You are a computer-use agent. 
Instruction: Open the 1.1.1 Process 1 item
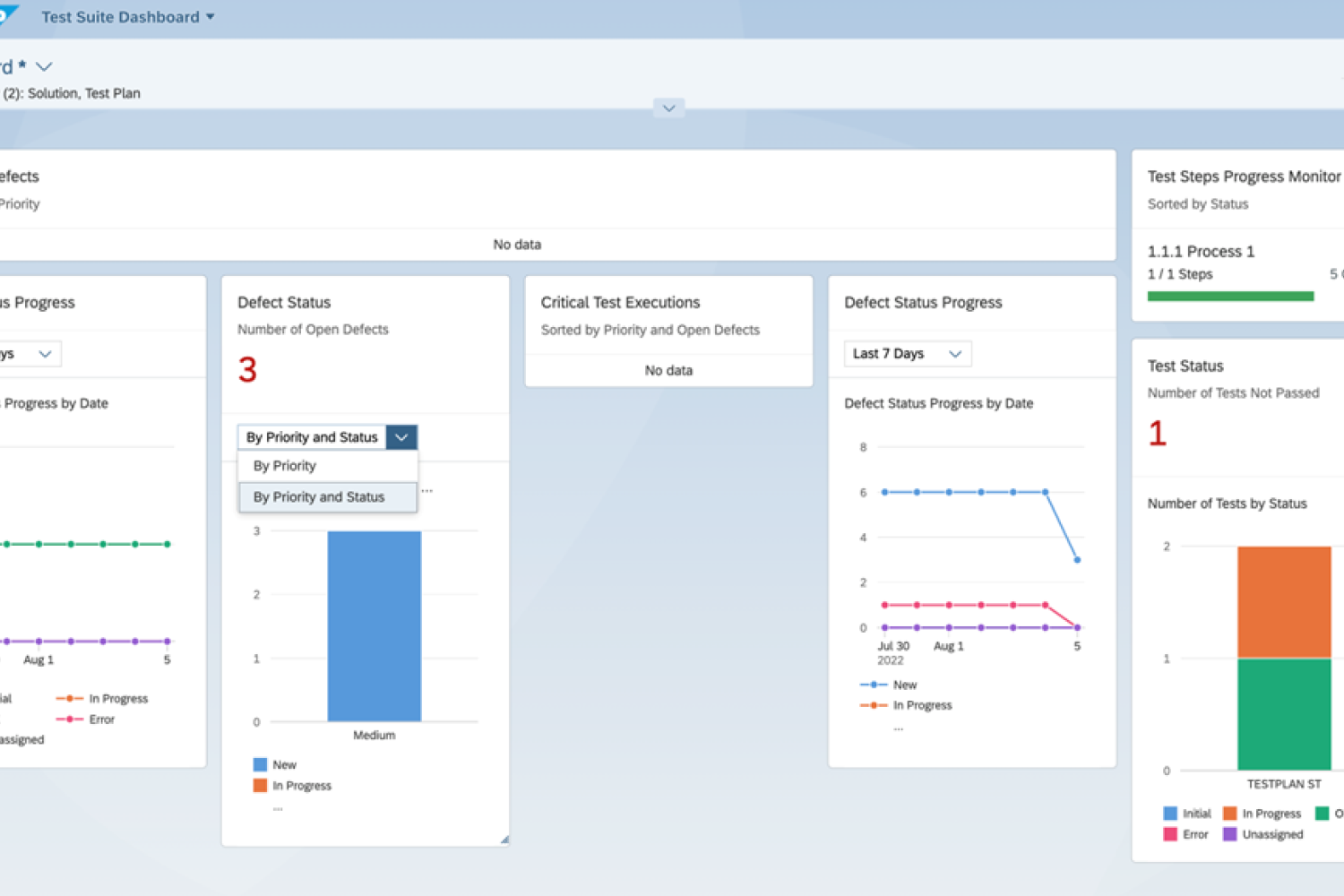pyautogui.click(x=1201, y=252)
